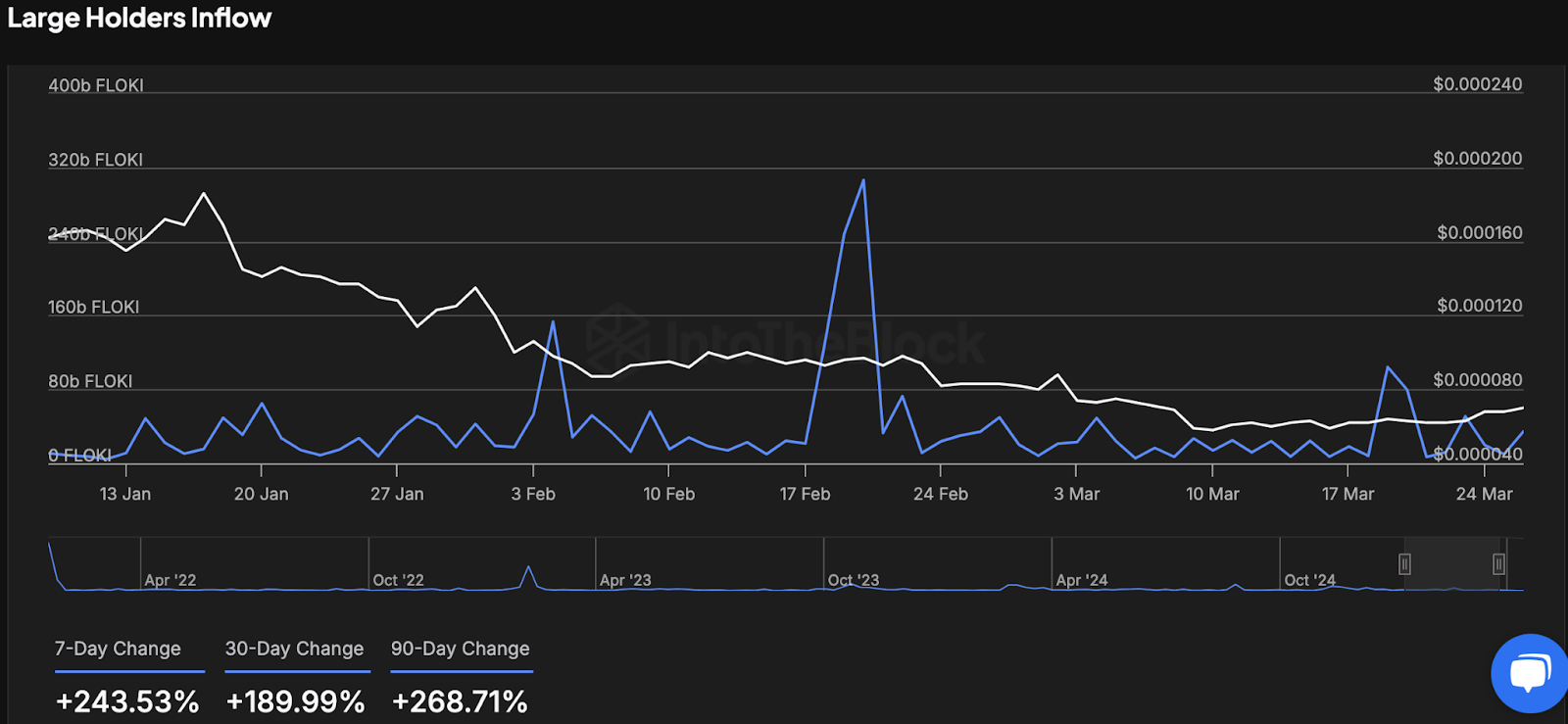
Task: Click the 10 Mar date label
Action: coord(1212,494)
